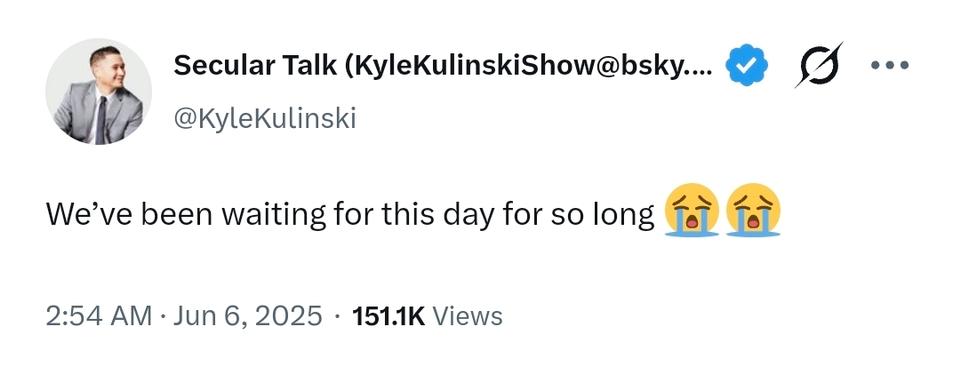Click the 2:54 AM timestamp

99,316
